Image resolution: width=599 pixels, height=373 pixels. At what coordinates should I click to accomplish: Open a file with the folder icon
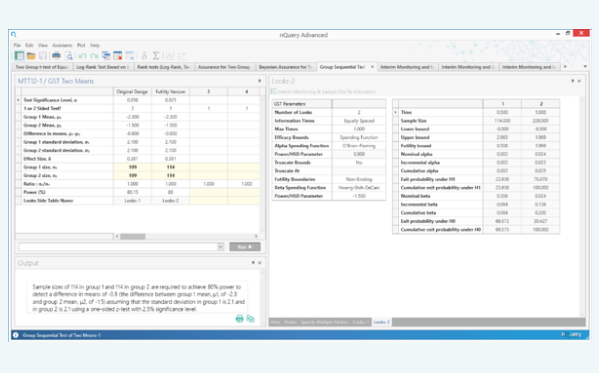pyautogui.click(x=31, y=56)
